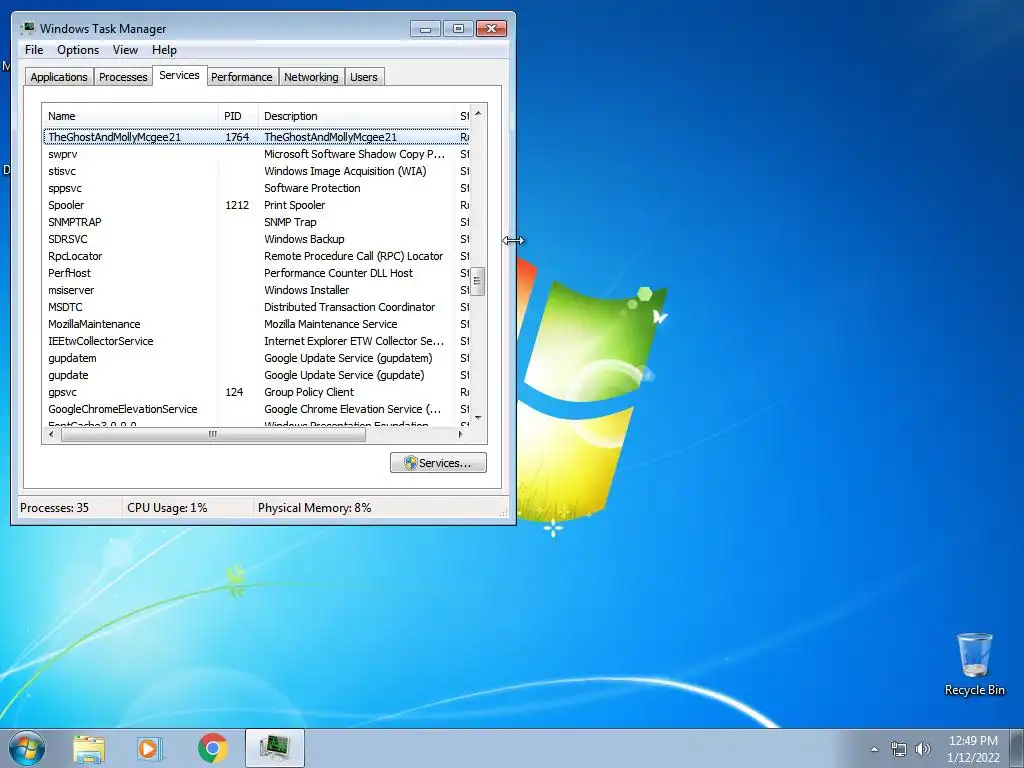Select the IEEtwCollectorService row
This screenshot has height=768, width=1024.
click(256, 341)
